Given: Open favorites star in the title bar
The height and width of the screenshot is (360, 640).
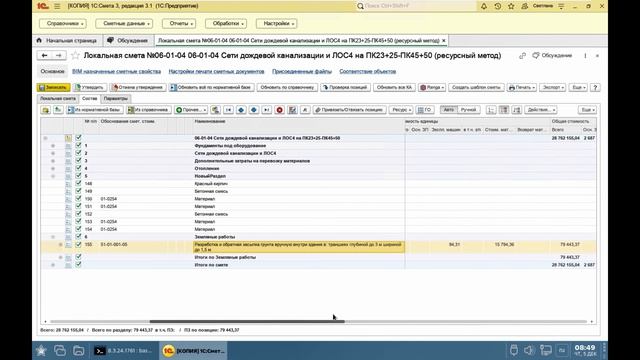Looking at the screenshot, I should 511,6.
